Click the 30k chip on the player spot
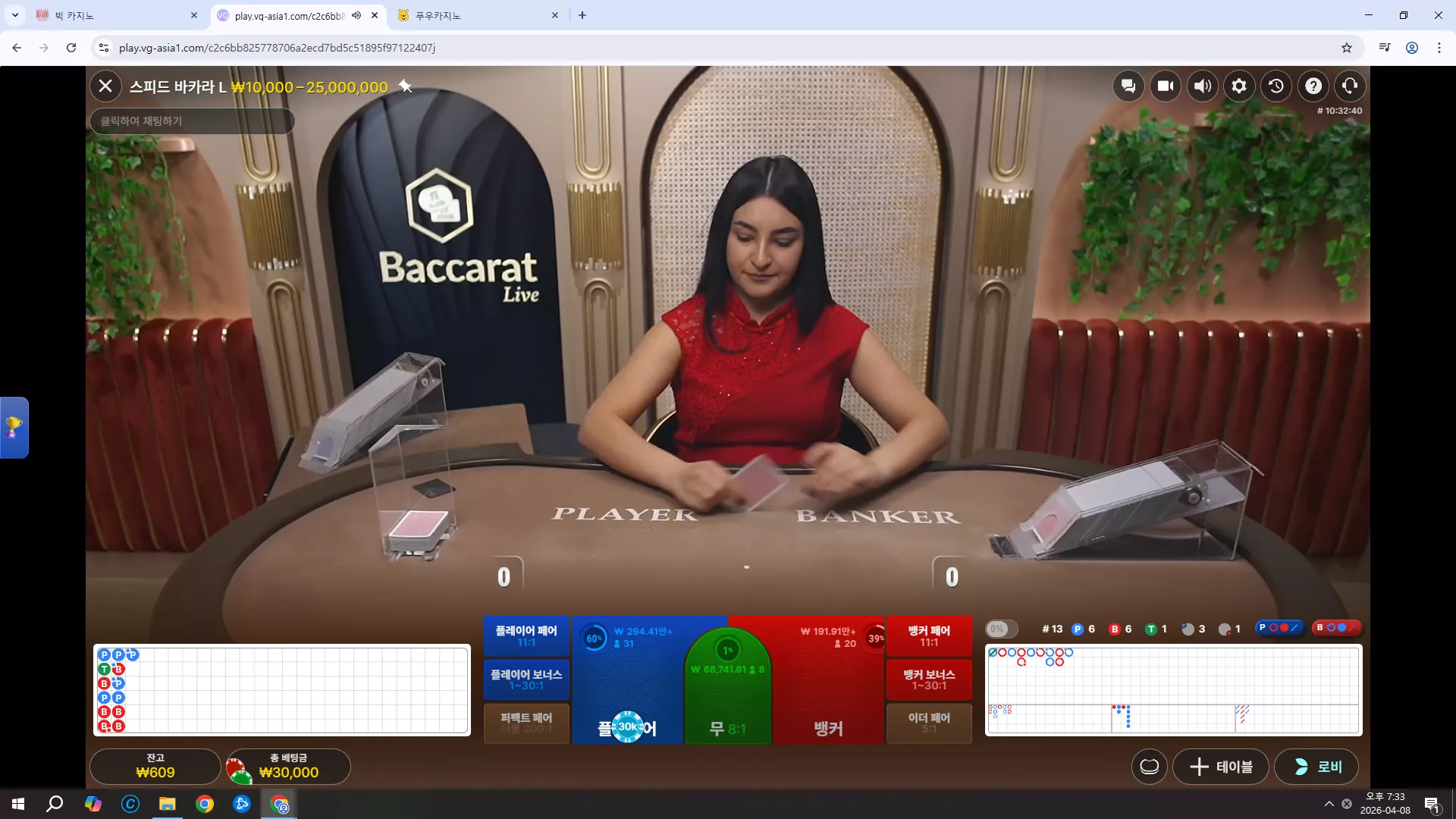 tap(628, 726)
